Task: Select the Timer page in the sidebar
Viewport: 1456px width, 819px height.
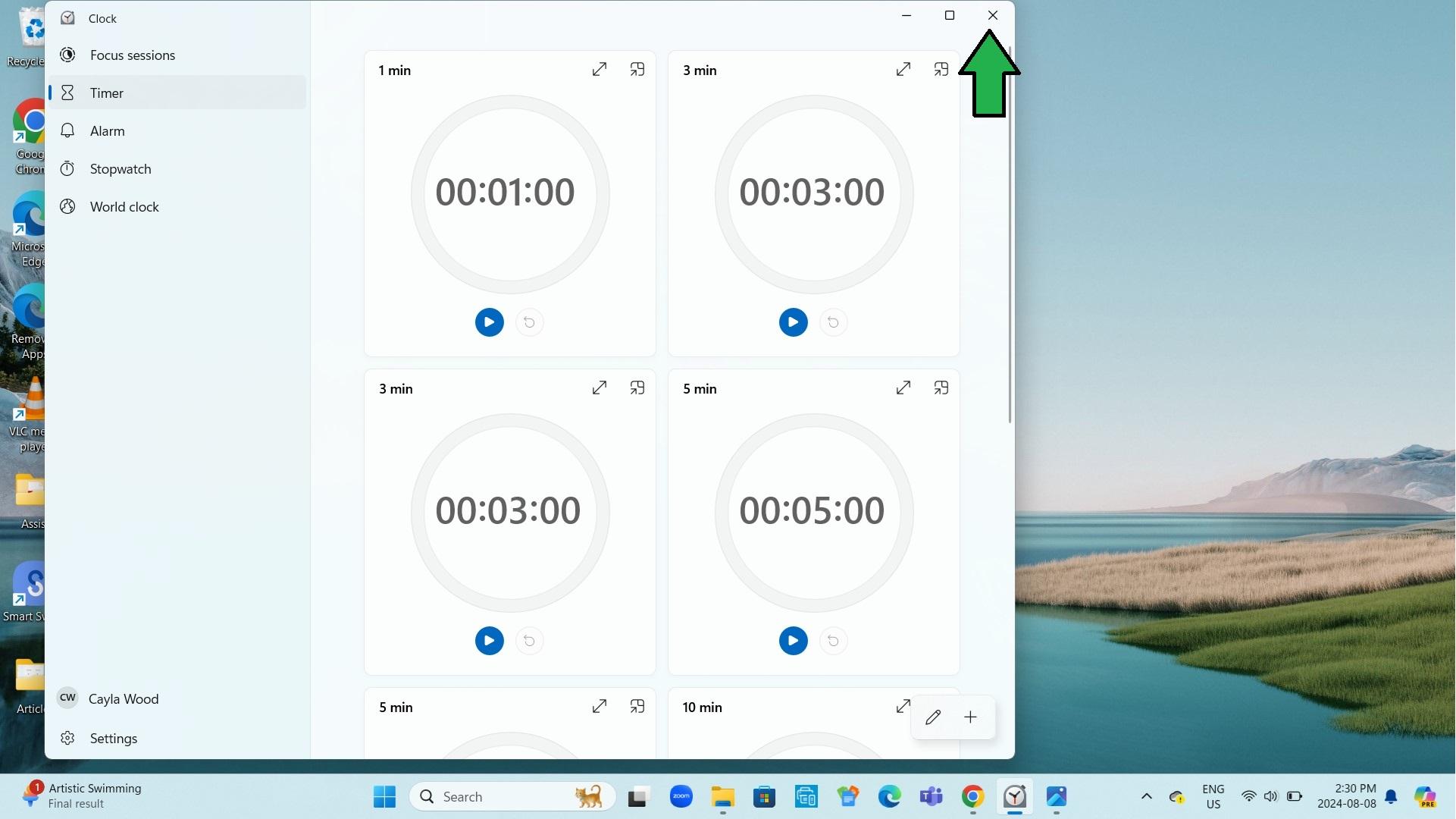Action: 177,93
